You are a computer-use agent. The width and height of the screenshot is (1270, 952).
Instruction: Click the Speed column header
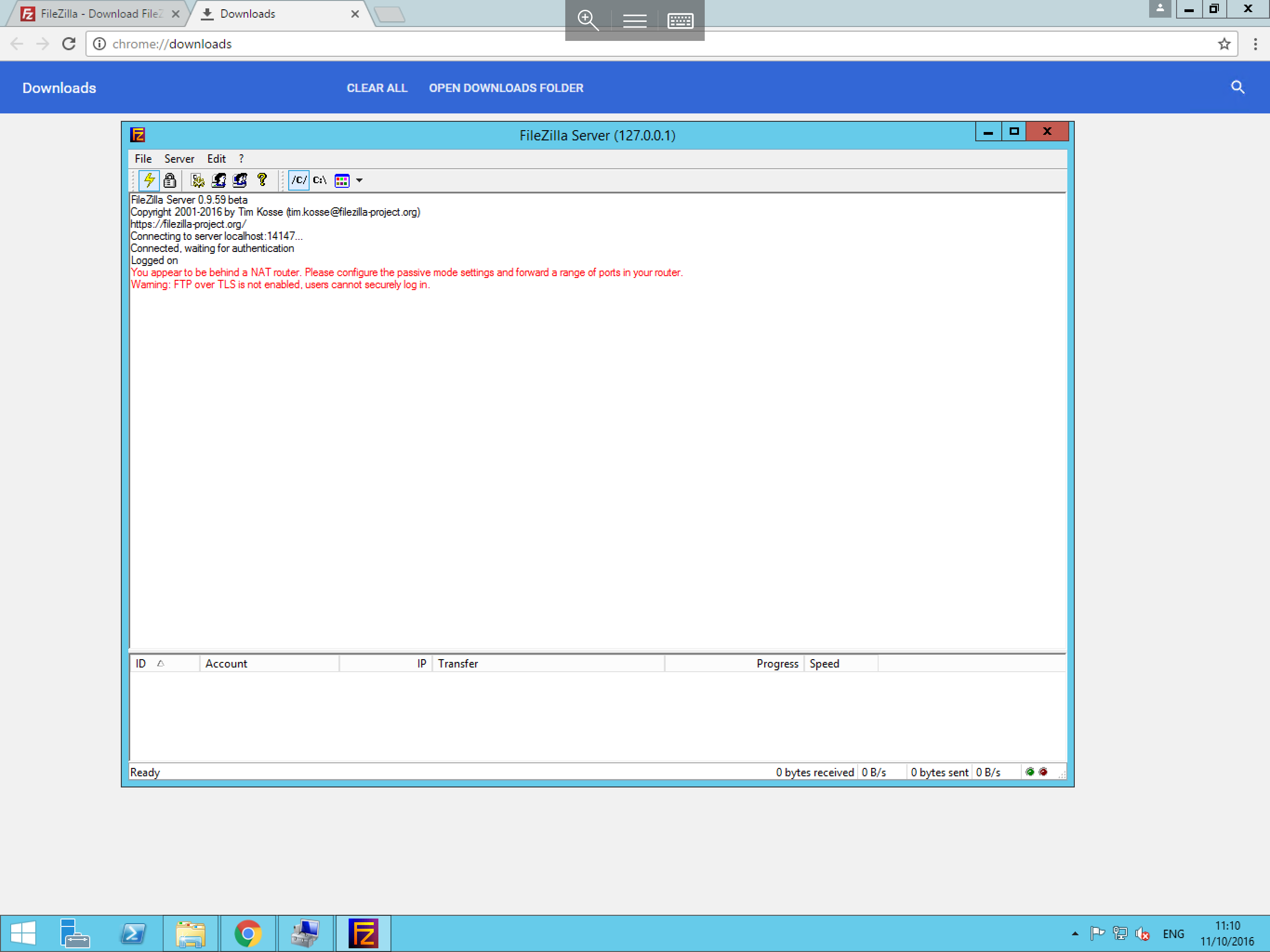[x=840, y=663]
